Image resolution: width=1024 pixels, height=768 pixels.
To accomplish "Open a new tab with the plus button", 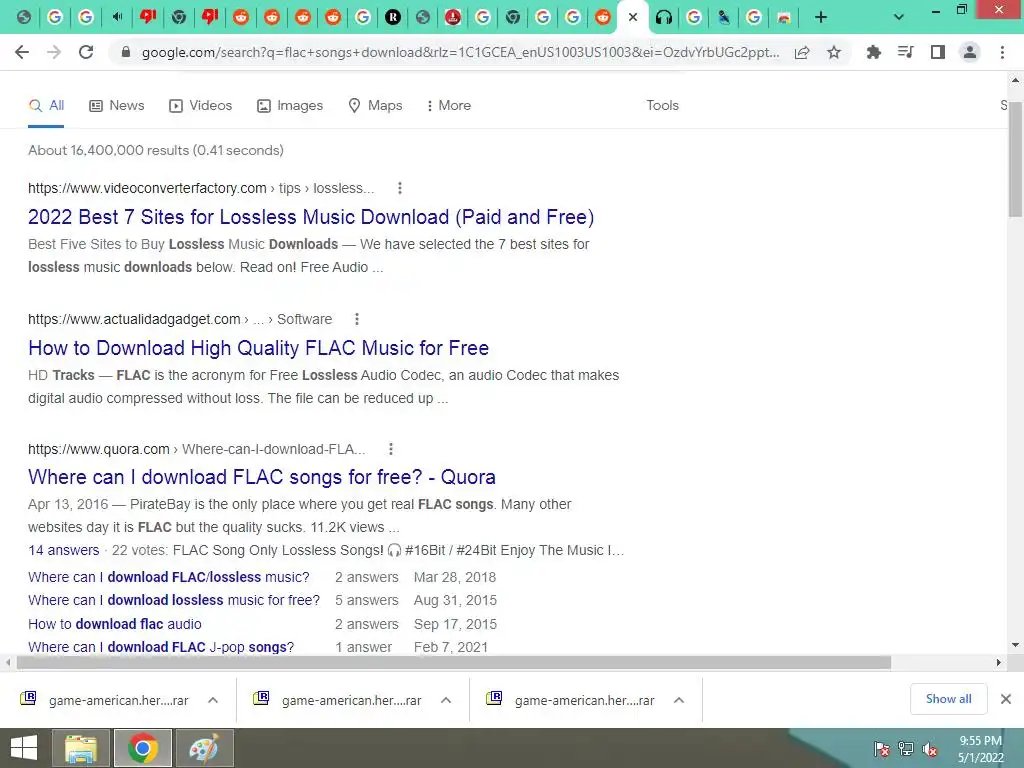I will pos(821,17).
